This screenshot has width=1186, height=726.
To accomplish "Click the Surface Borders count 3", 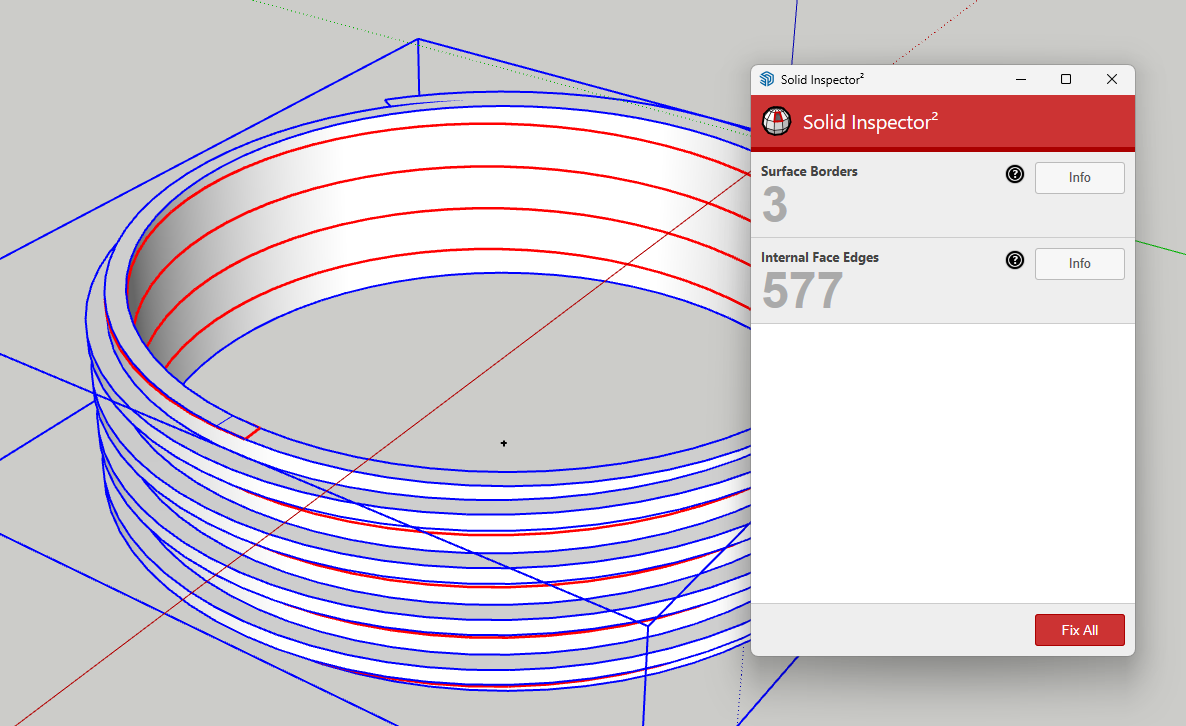I will coord(775,204).
